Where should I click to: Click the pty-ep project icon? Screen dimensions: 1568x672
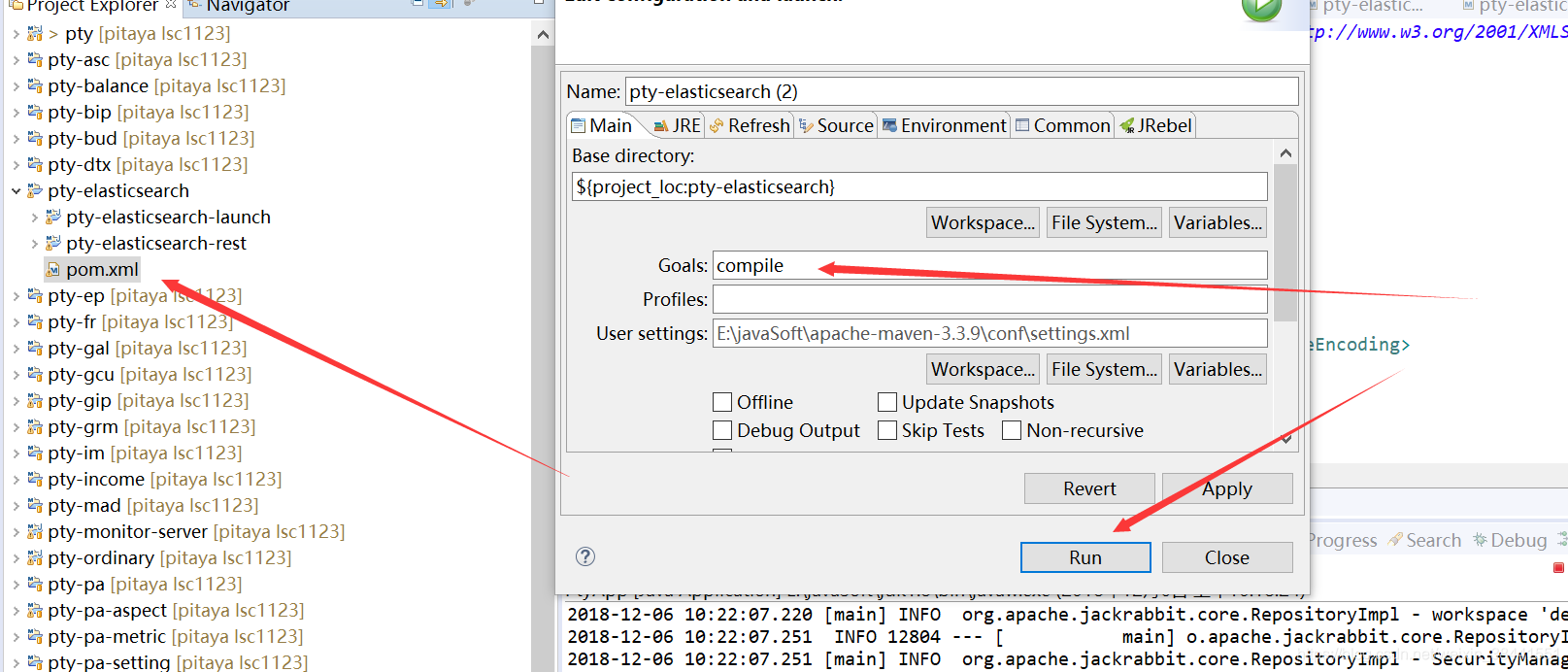pyautogui.click(x=35, y=295)
